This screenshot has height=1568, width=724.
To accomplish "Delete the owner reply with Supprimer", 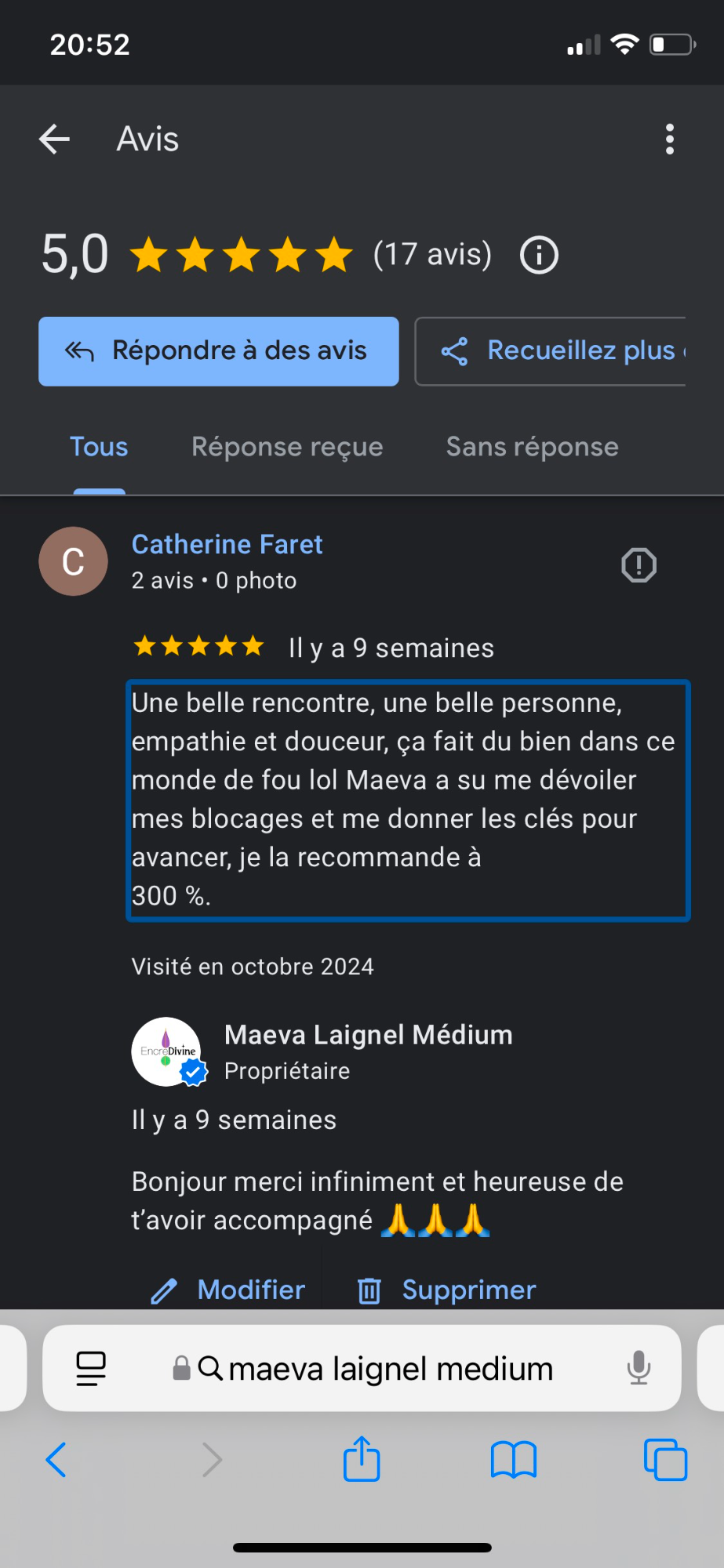I will [x=446, y=1290].
